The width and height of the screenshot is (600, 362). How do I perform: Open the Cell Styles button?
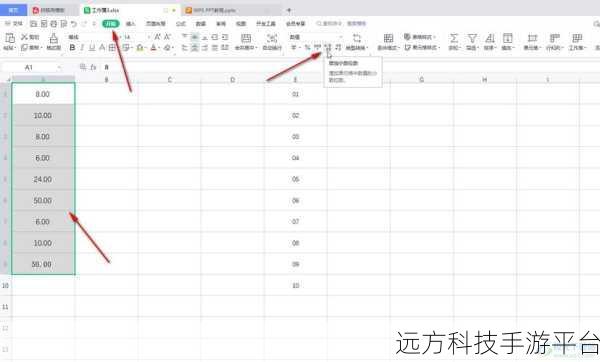[x=422, y=47]
